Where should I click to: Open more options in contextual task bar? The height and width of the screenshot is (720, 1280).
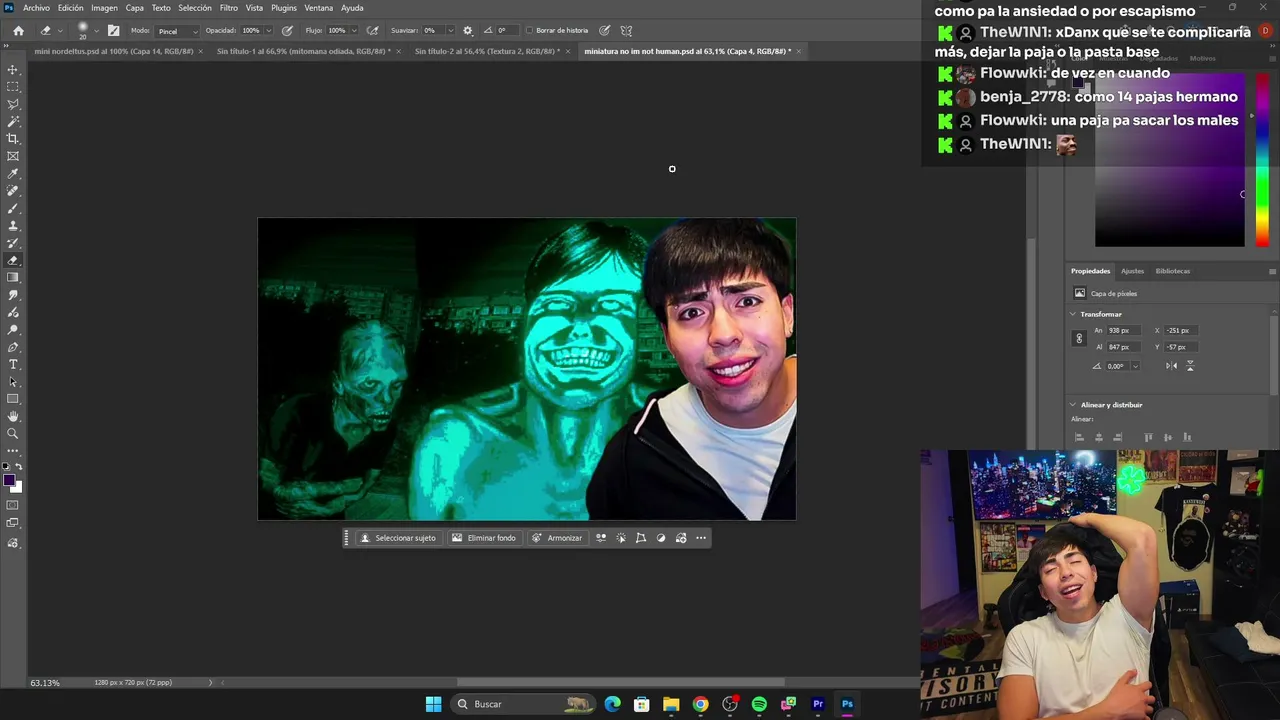(701, 538)
